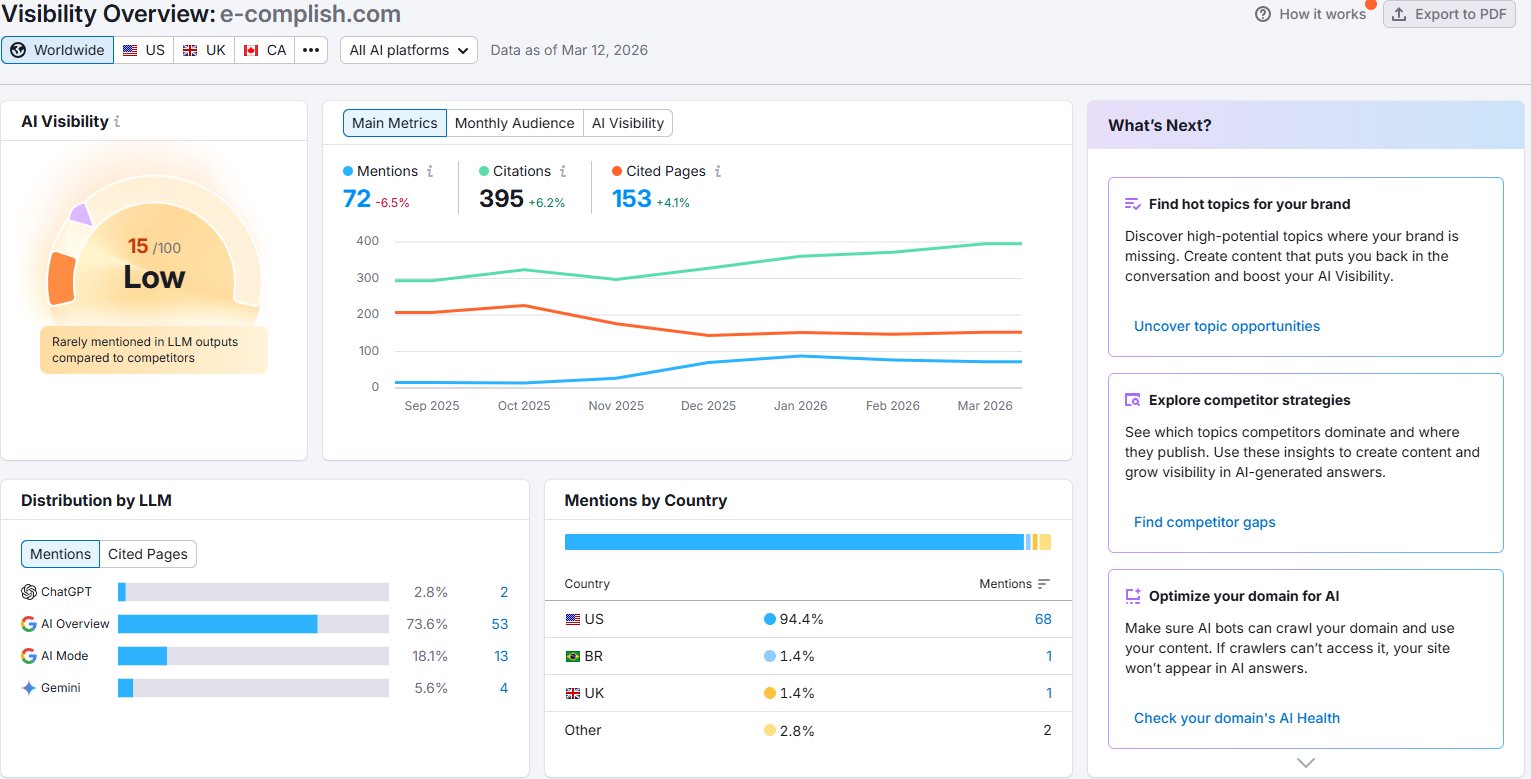Click the AI Visibility info icon
The height and width of the screenshot is (779, 1531).
tap(117, 122)
